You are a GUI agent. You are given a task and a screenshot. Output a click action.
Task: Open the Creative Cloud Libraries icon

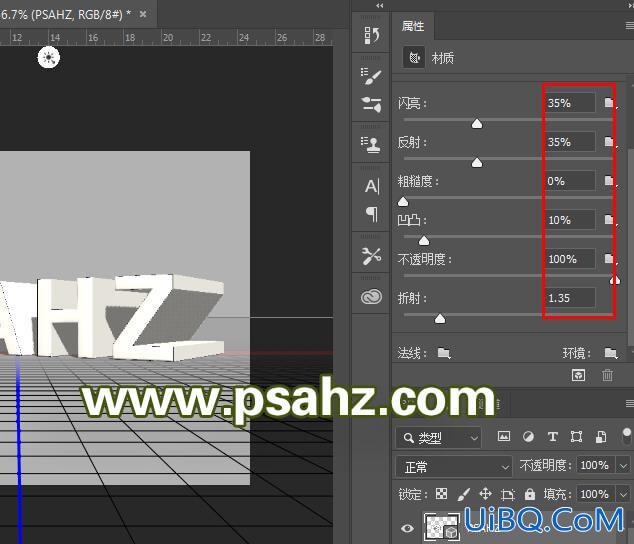(x=371, y=297)
